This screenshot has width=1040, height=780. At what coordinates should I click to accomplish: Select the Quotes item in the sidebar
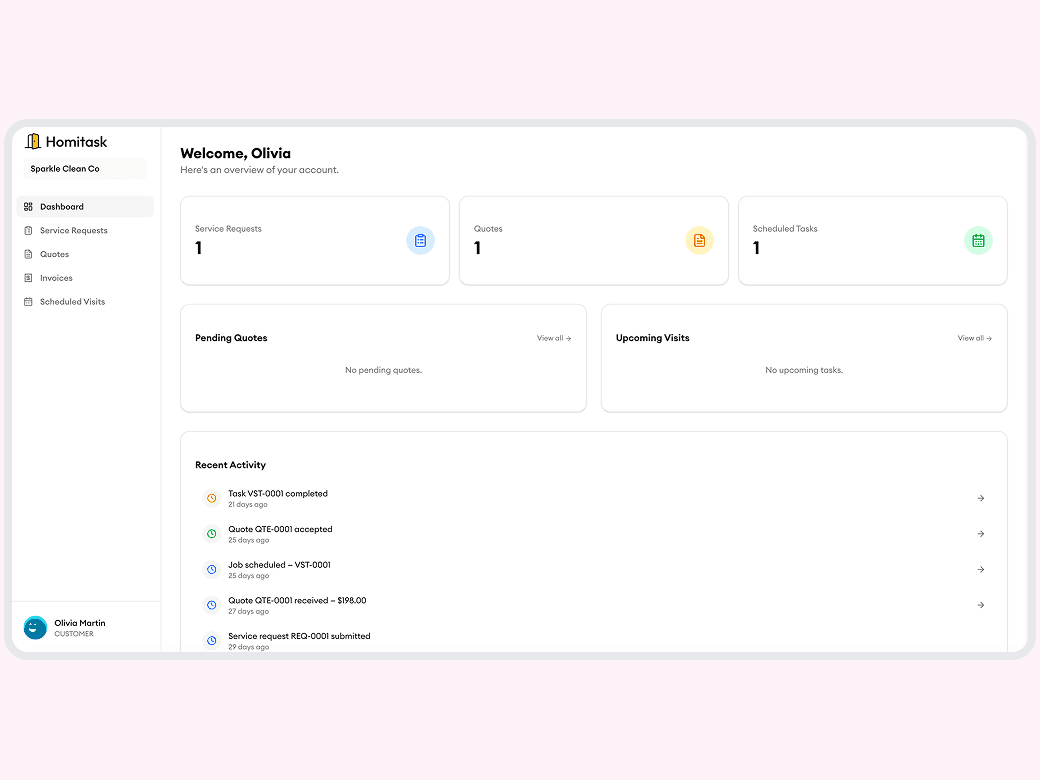click(x=54, y=255)
